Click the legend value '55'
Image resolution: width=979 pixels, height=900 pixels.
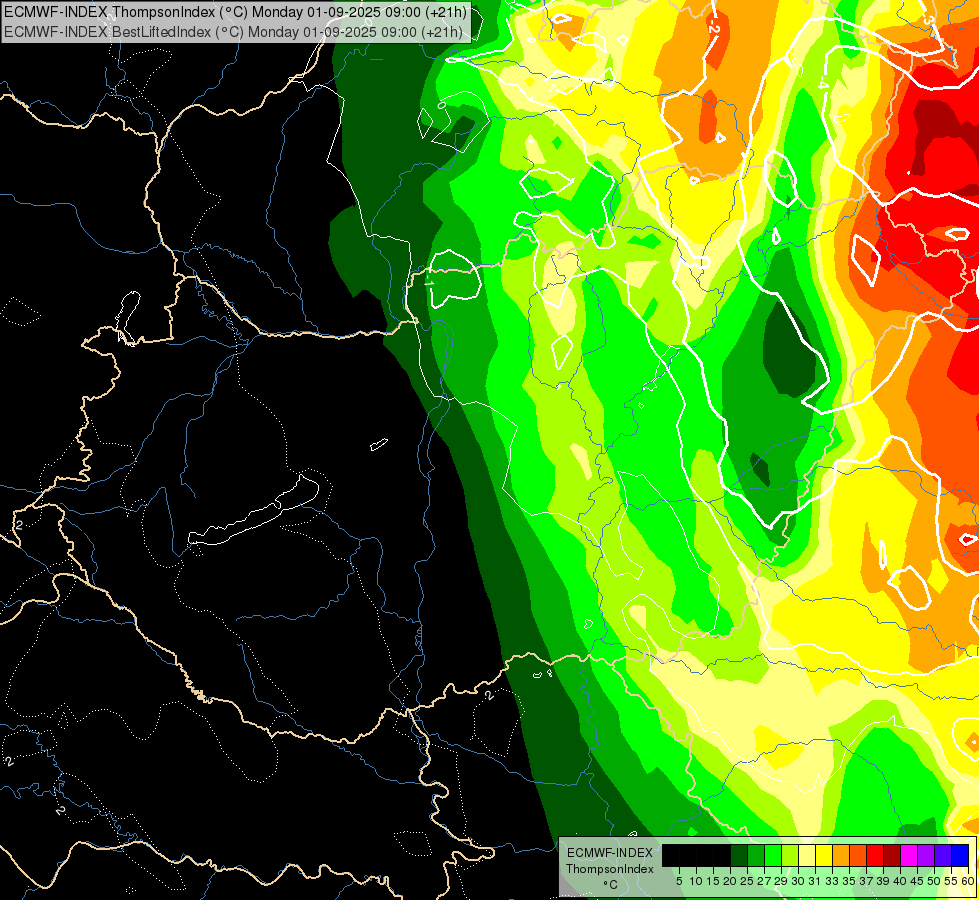click(x=952, y=881)
